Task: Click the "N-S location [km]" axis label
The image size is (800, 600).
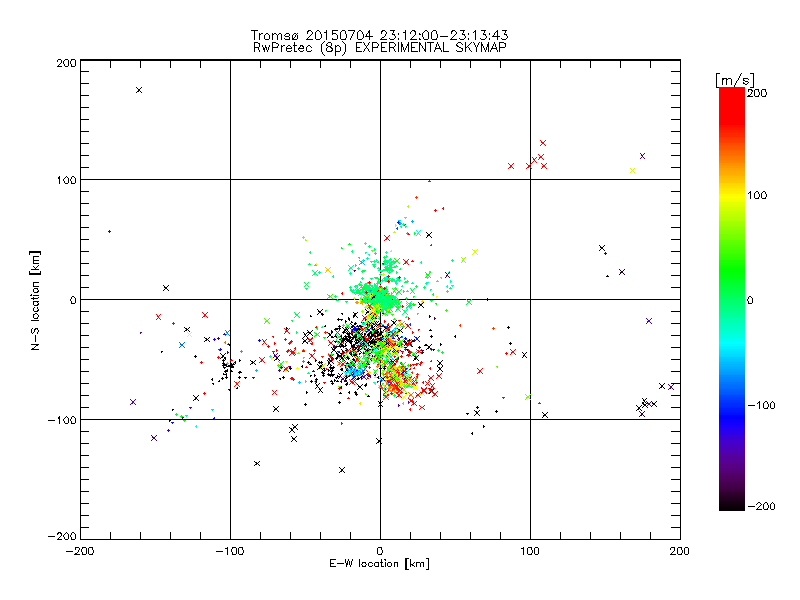Action: [35, 301]
